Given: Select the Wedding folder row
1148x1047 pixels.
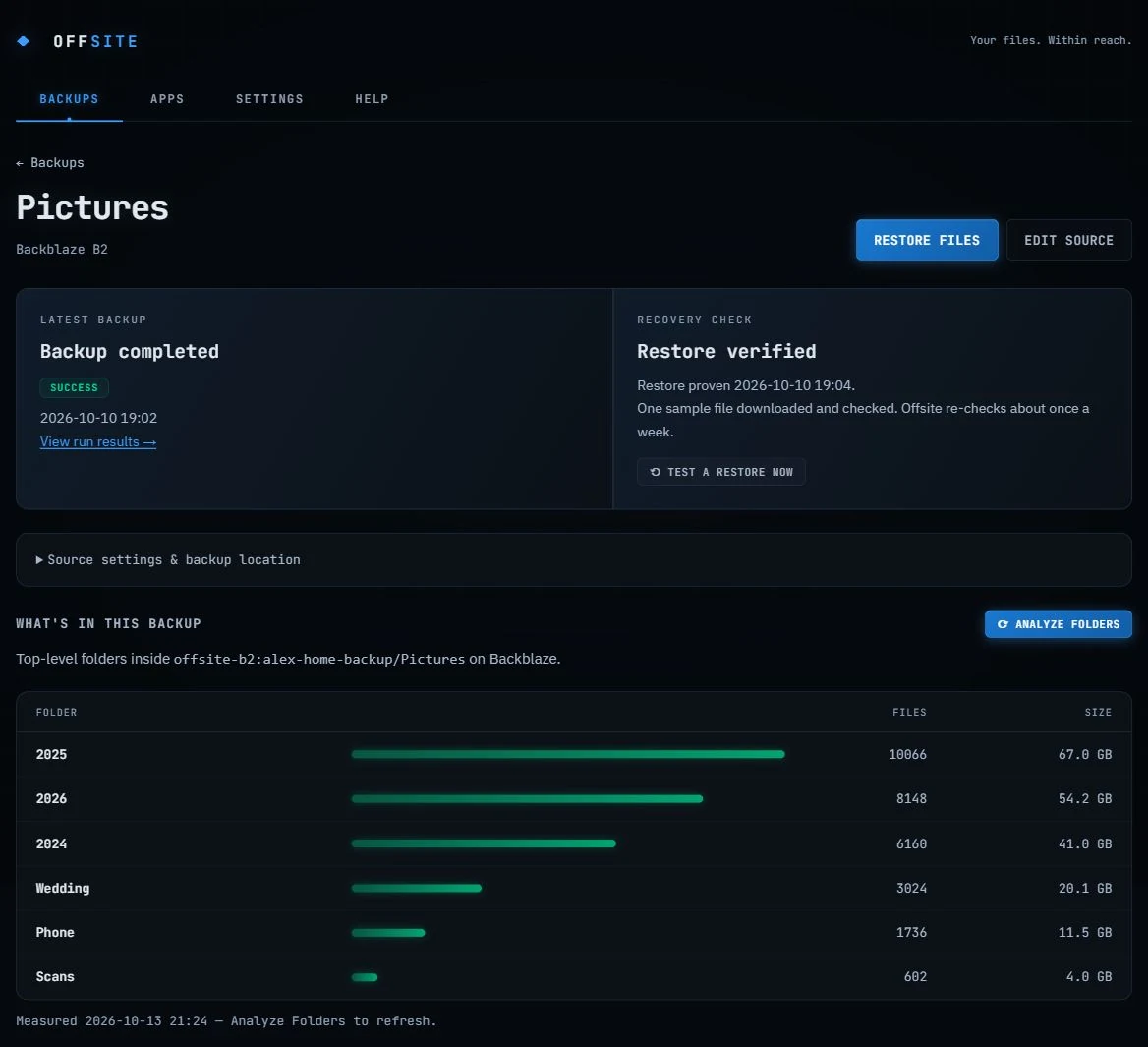Looking at the screenshot, I should pos(573,888).
